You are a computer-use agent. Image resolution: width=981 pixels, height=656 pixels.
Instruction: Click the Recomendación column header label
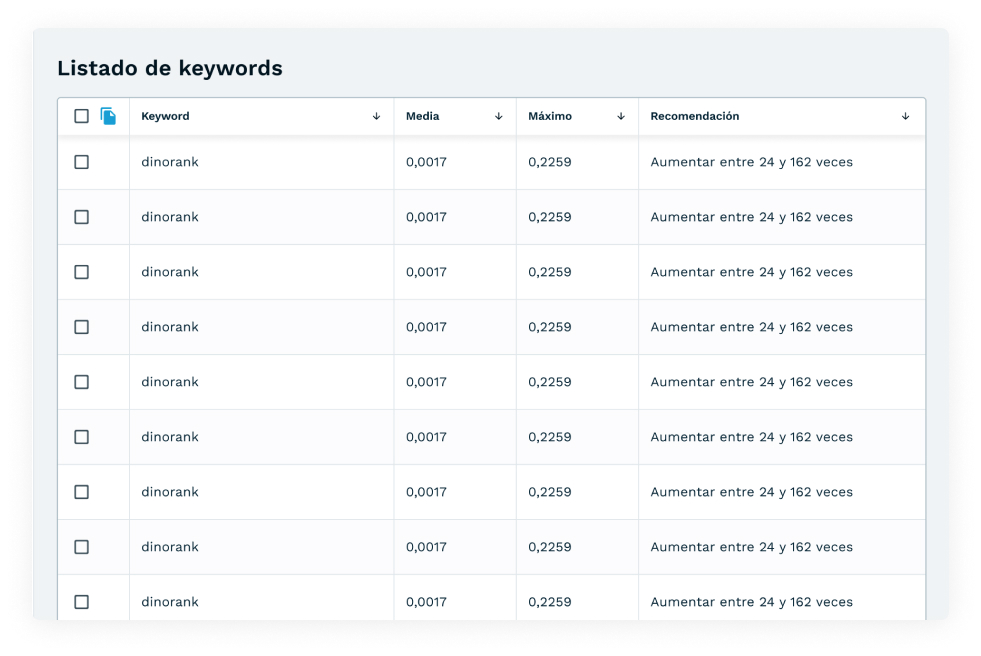[x=694, y=116]
